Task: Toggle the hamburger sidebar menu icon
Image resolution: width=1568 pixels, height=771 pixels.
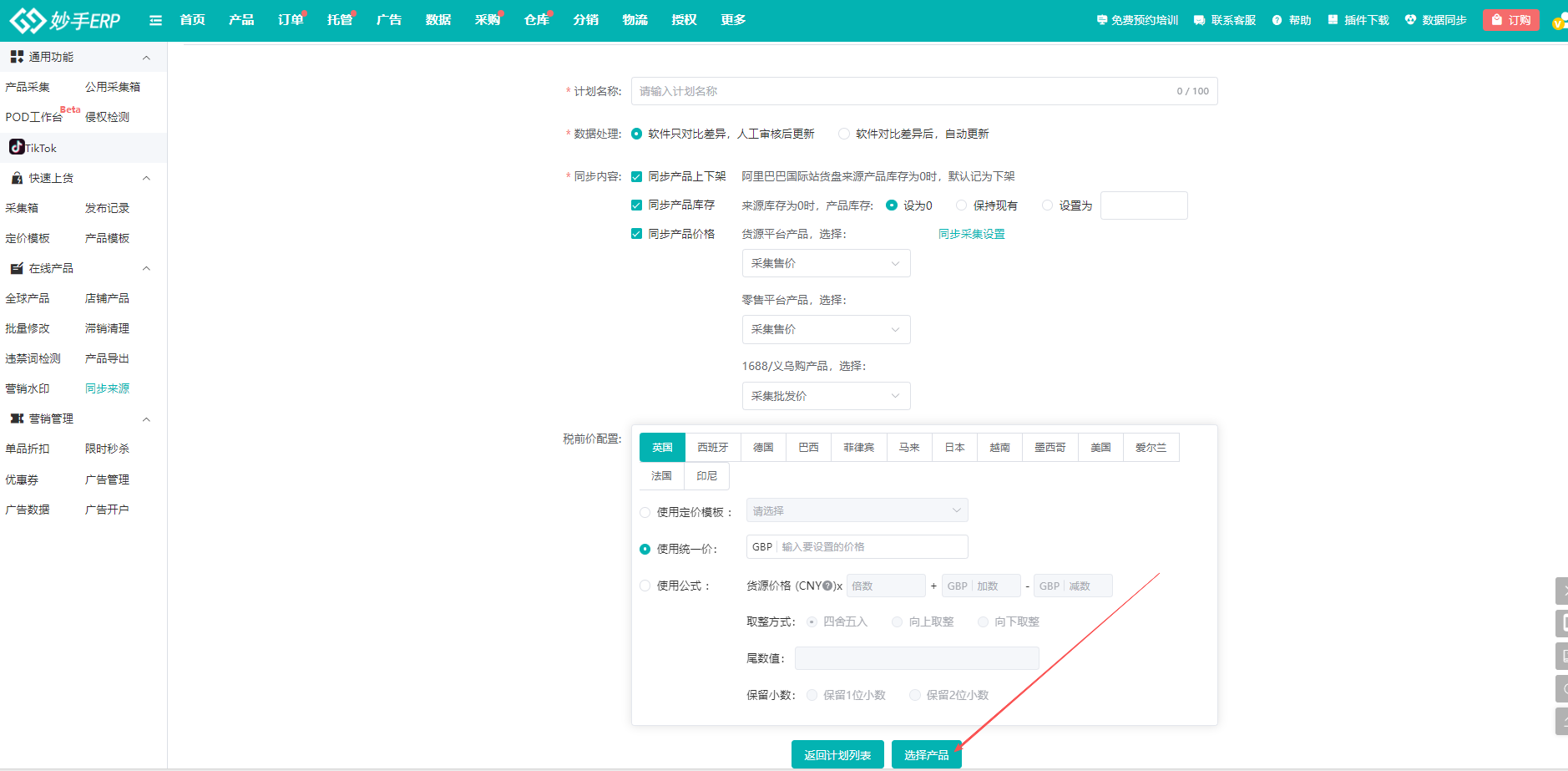Action: [x=155, y=20]
